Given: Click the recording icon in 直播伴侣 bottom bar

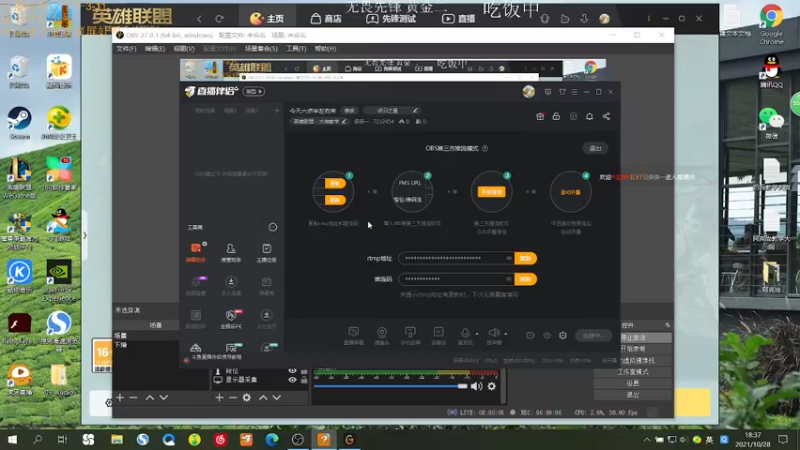Looking at the screenshot, I should [x=531, y=336].
